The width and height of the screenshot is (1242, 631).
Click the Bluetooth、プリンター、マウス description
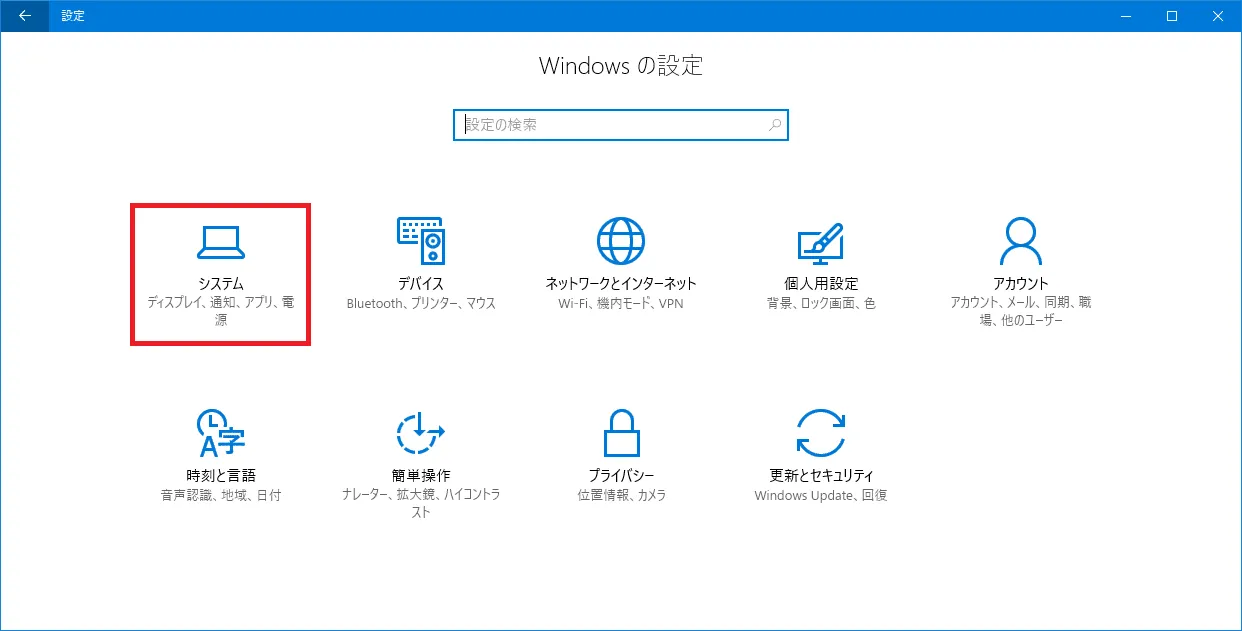tap(421, 303)
